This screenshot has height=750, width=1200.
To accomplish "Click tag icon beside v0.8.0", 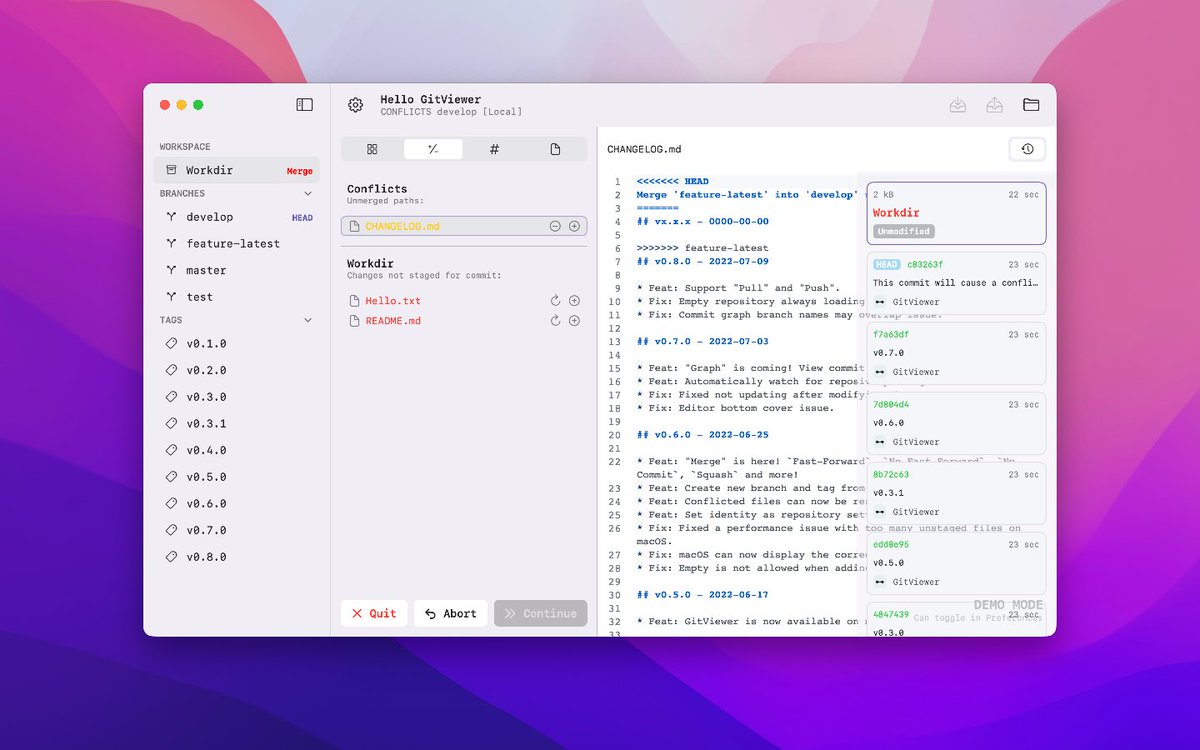I will [x=171, y=557].
